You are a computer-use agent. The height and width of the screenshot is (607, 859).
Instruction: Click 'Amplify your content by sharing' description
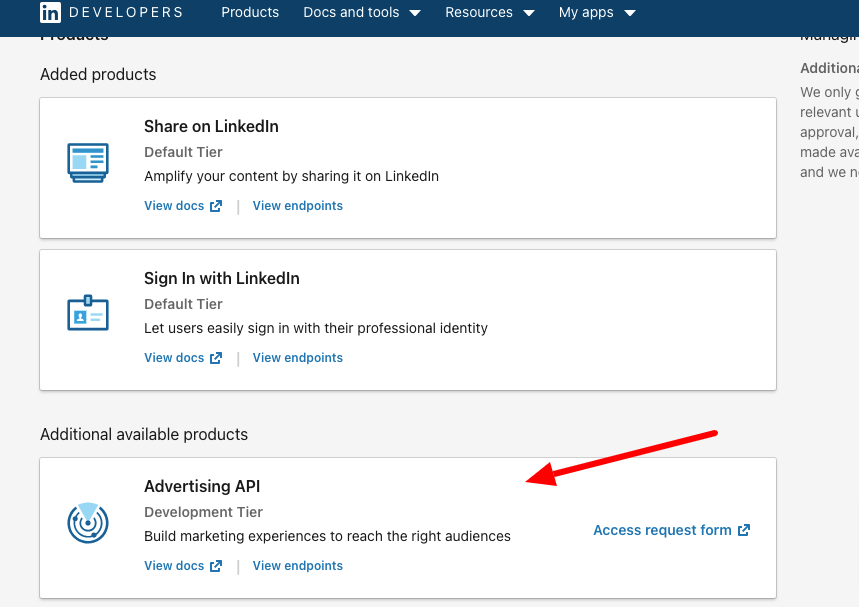tap(291, 176)
